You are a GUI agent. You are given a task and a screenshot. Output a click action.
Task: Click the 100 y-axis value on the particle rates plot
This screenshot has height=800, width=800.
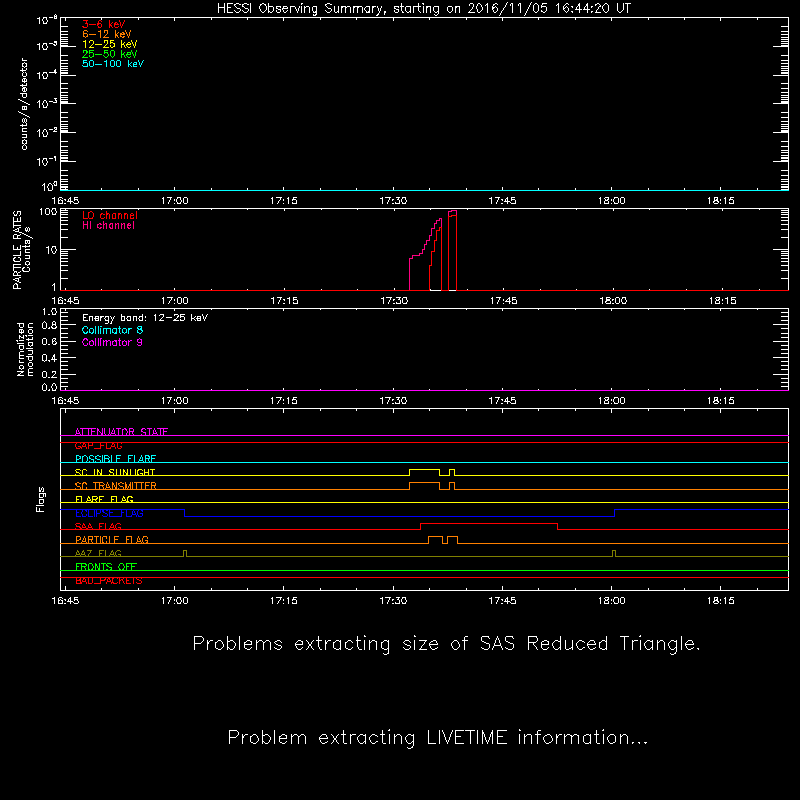click(48, 211)
